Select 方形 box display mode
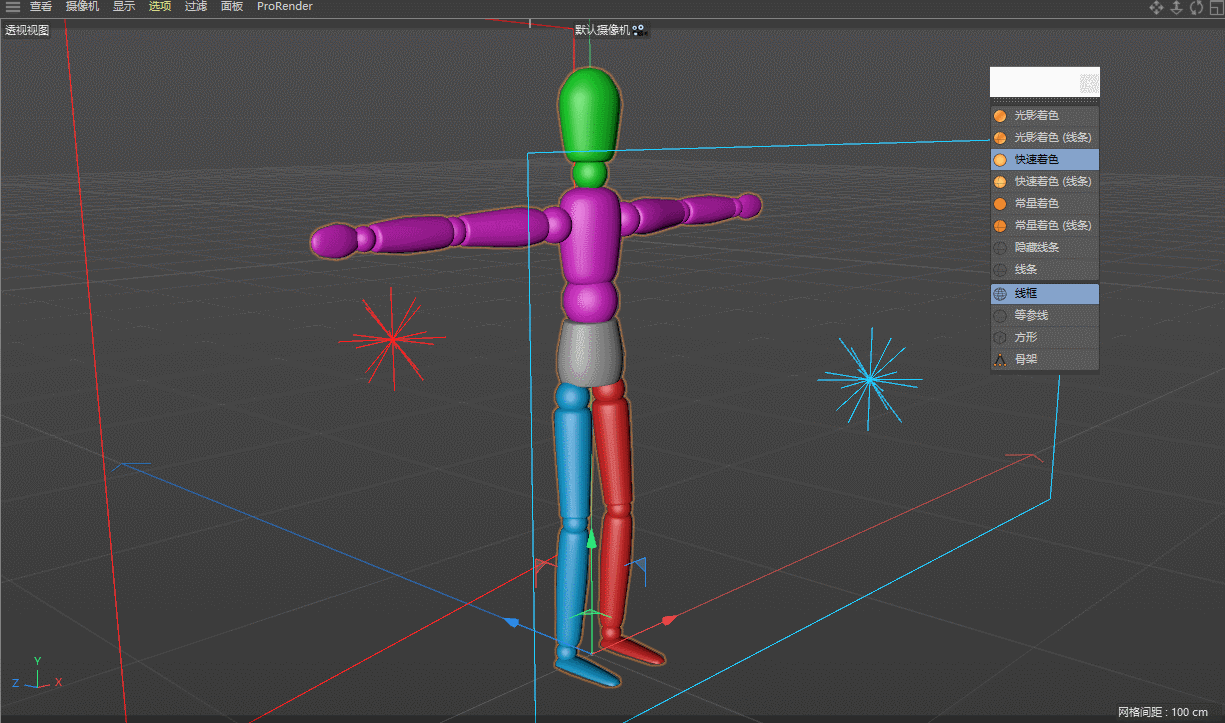1225x723 pixels. (x=1045, y=338)
